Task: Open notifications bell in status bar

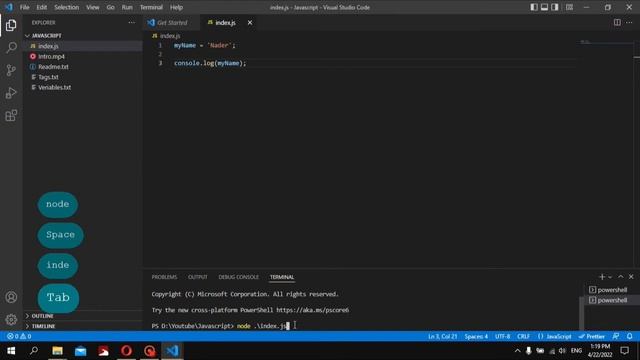Action: point(629,337)
